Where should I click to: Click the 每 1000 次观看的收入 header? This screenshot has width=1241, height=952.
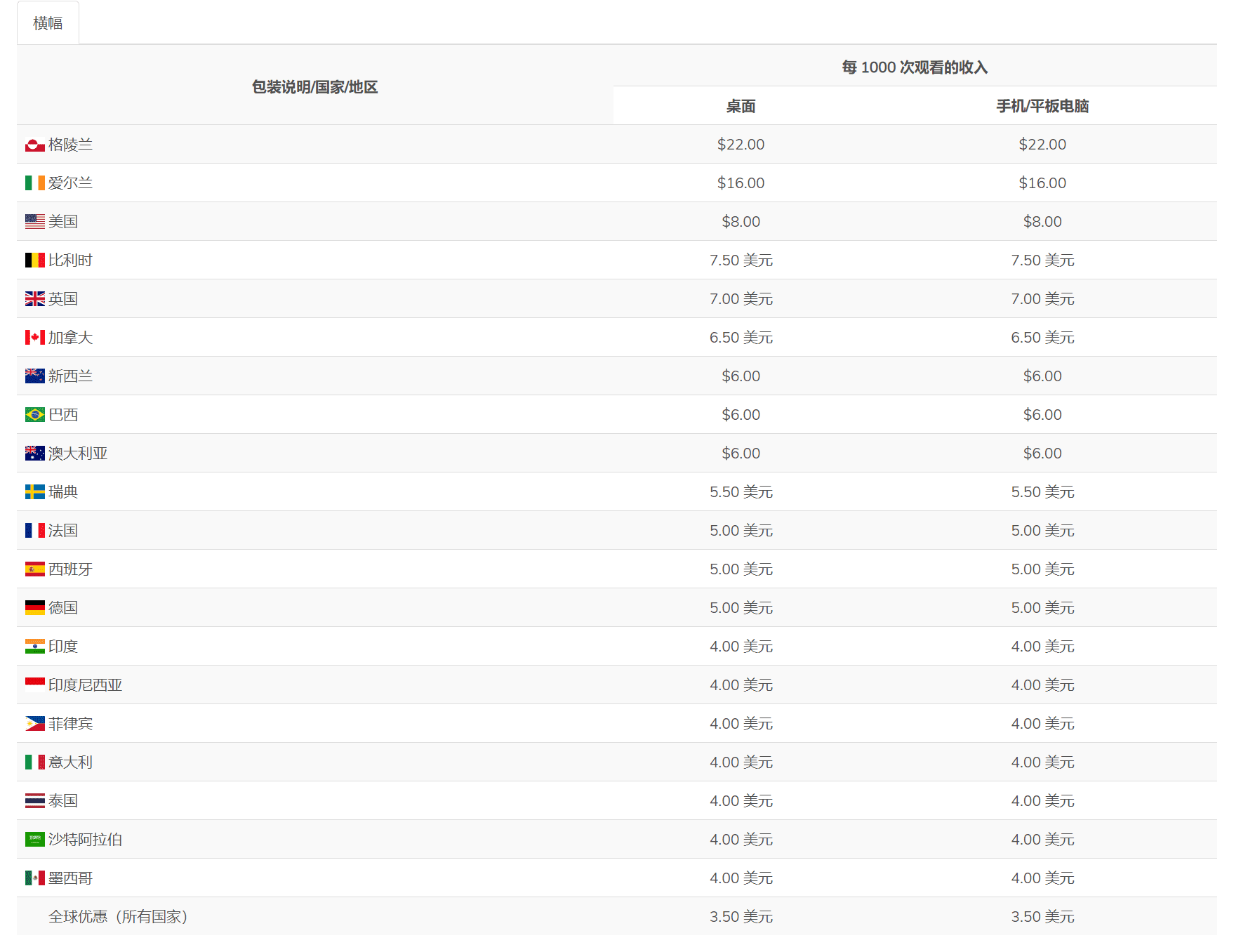tap(915, 67)
